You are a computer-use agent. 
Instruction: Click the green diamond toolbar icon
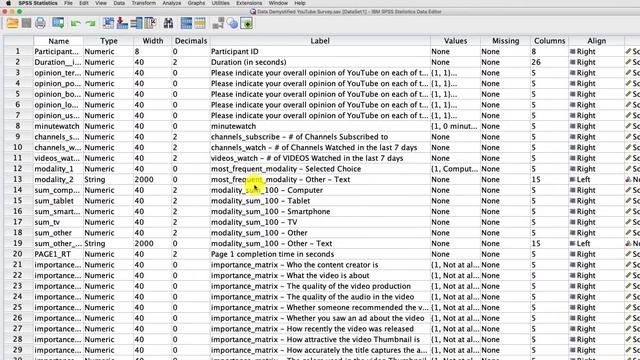(247, 23)
